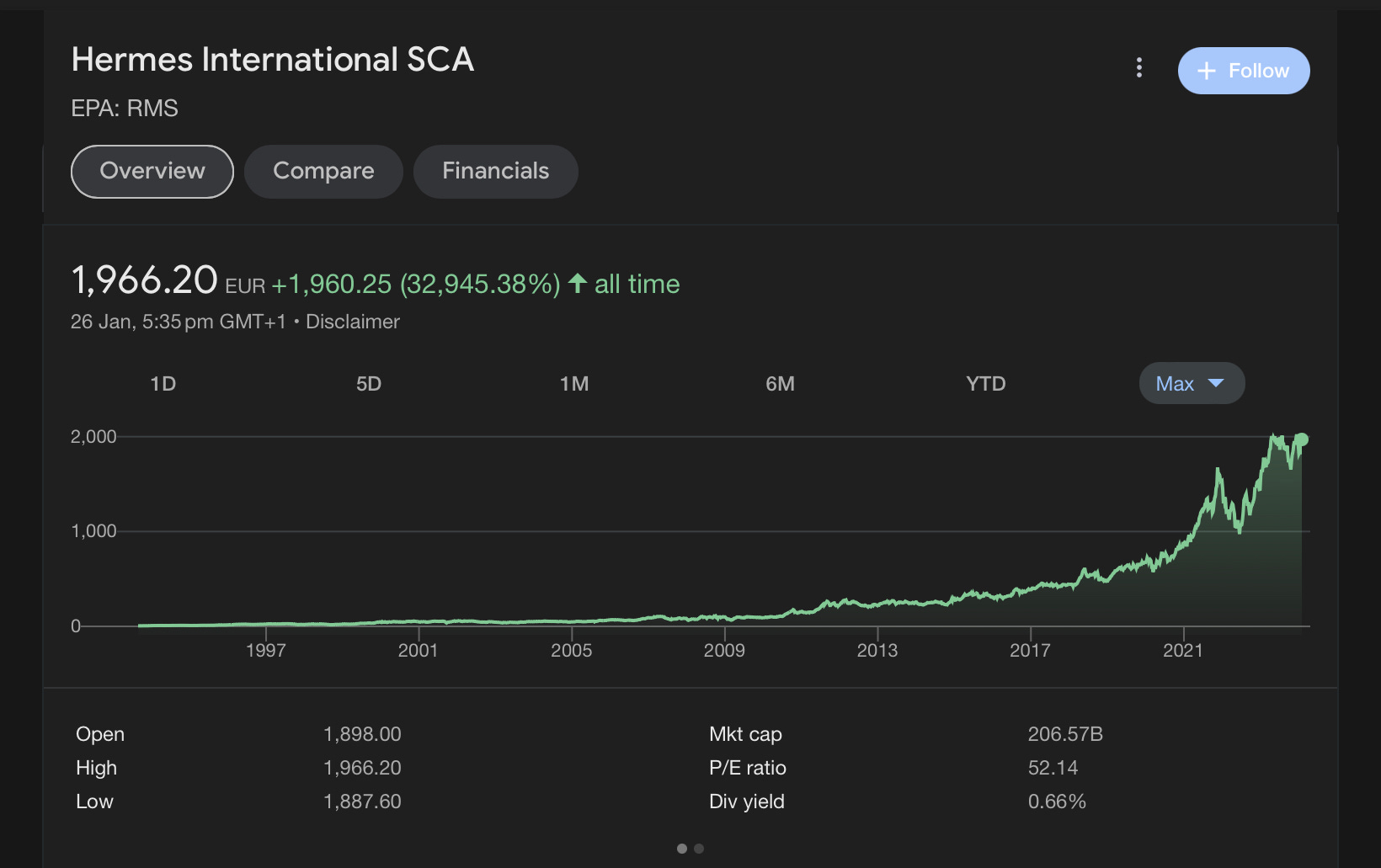This screenshot has height=868, width=1381.
Task: Click the Div yield label
Action: (747, 801)
